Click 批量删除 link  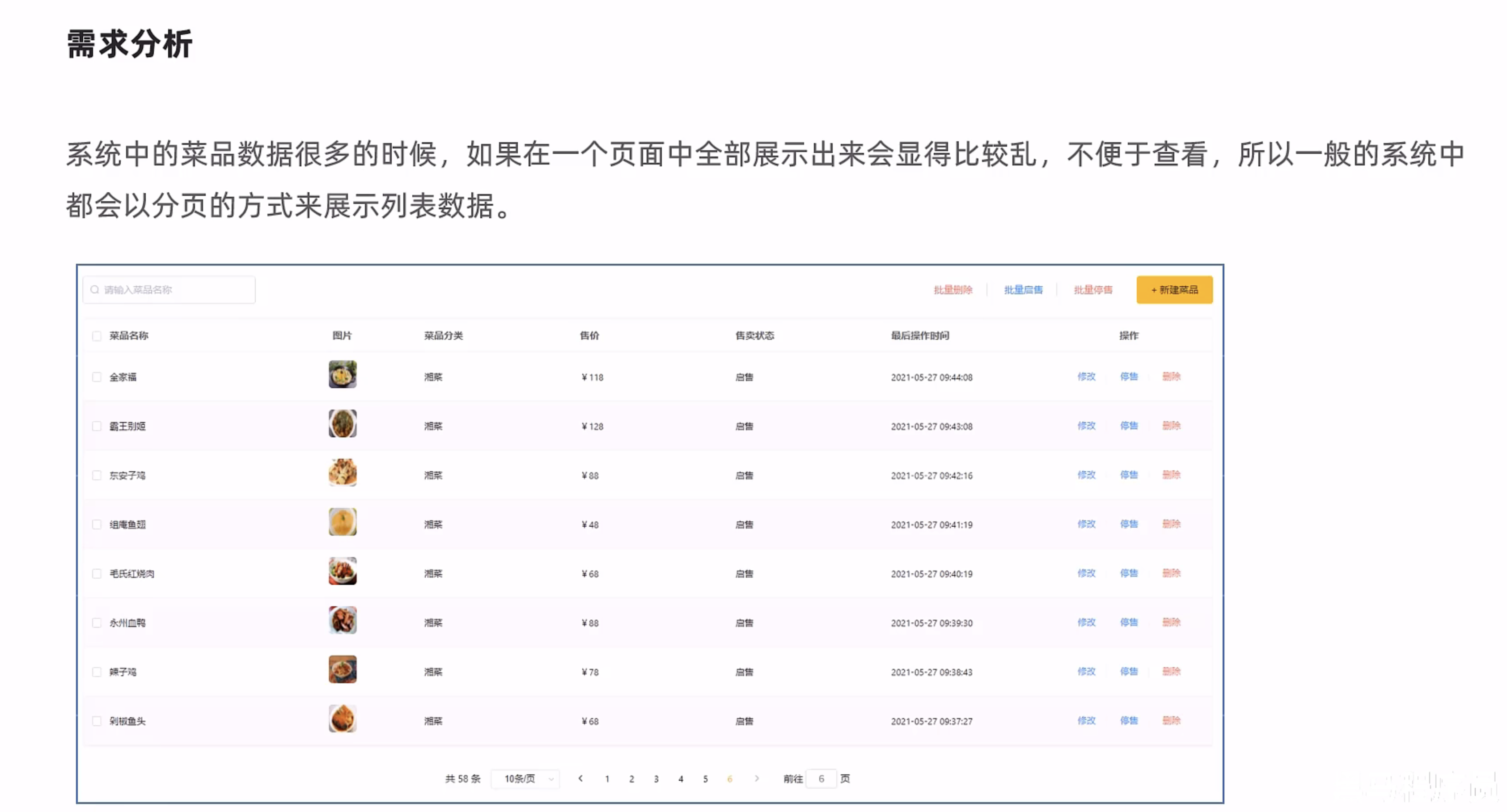(x=952, y=290)
